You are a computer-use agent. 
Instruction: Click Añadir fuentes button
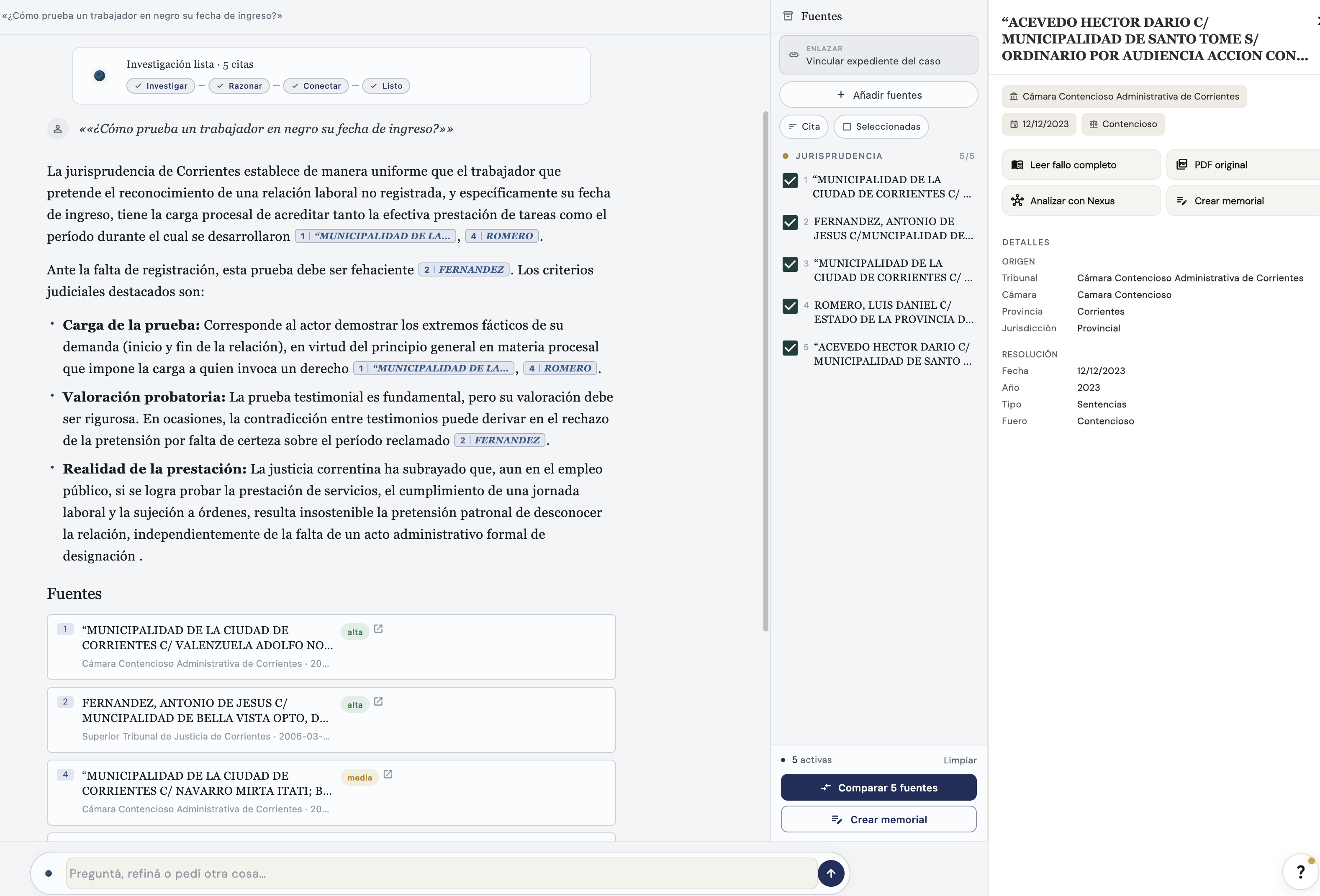878,95
